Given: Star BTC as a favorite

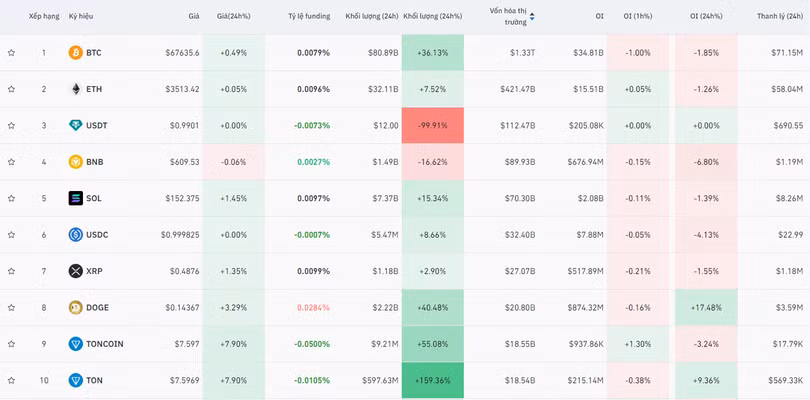Looking at the screenshot, I should (11, 53).
